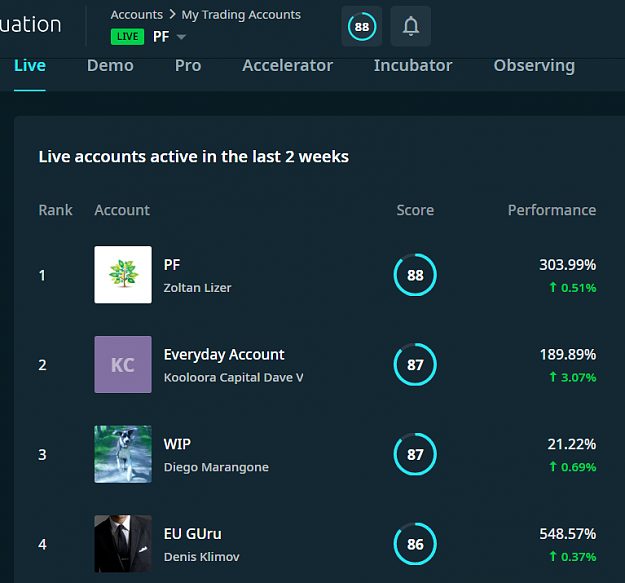Click performance value 21.22%
Image resolution: width=625 pixels, height=583 pixels.
pos(572,444)
